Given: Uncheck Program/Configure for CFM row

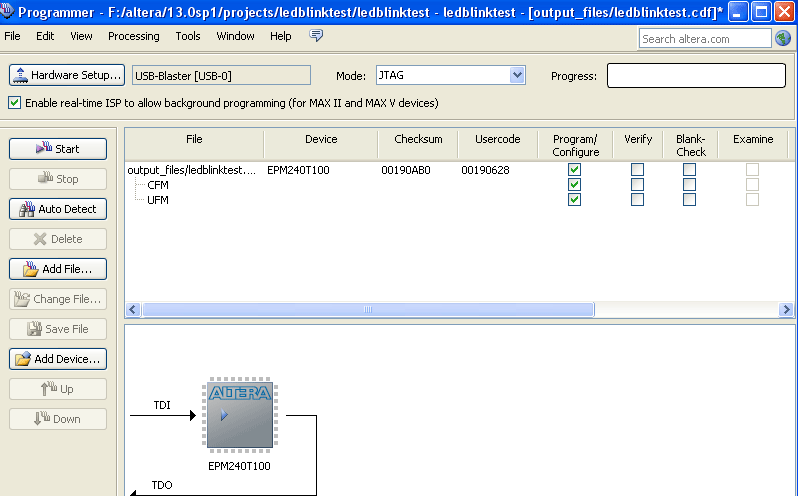Looking at the screenshot, I should point(574,184).
